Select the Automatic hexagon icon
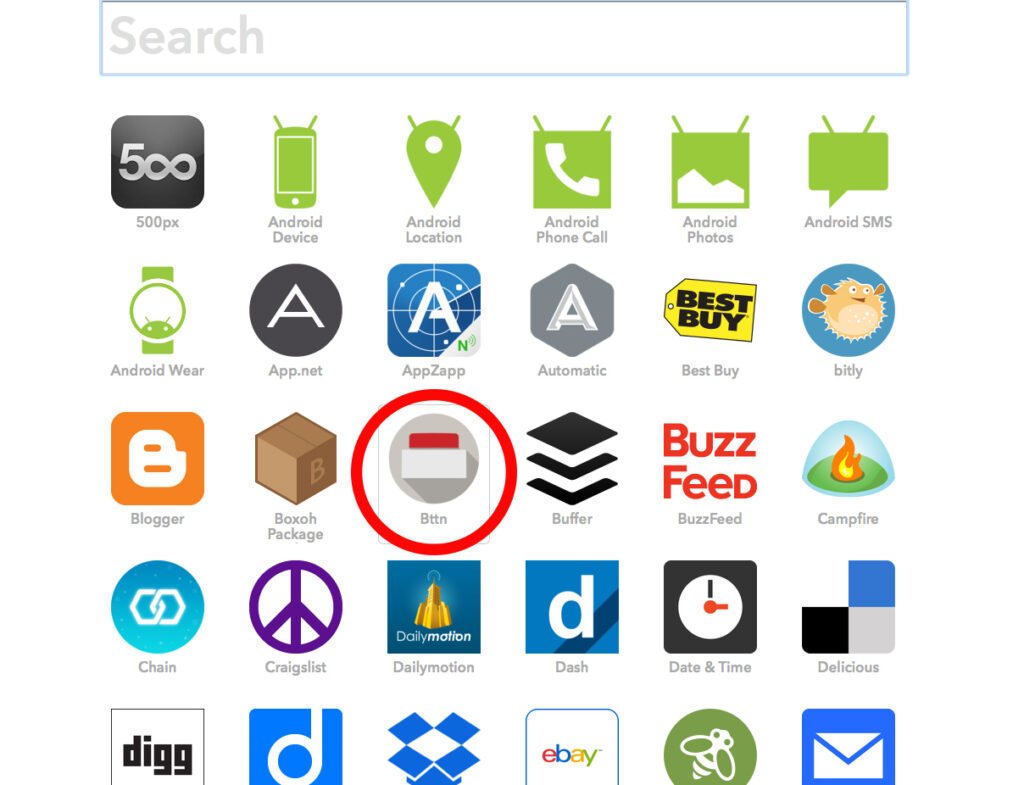The height and width of the screenshot is (785, 1024). [572, 310]
